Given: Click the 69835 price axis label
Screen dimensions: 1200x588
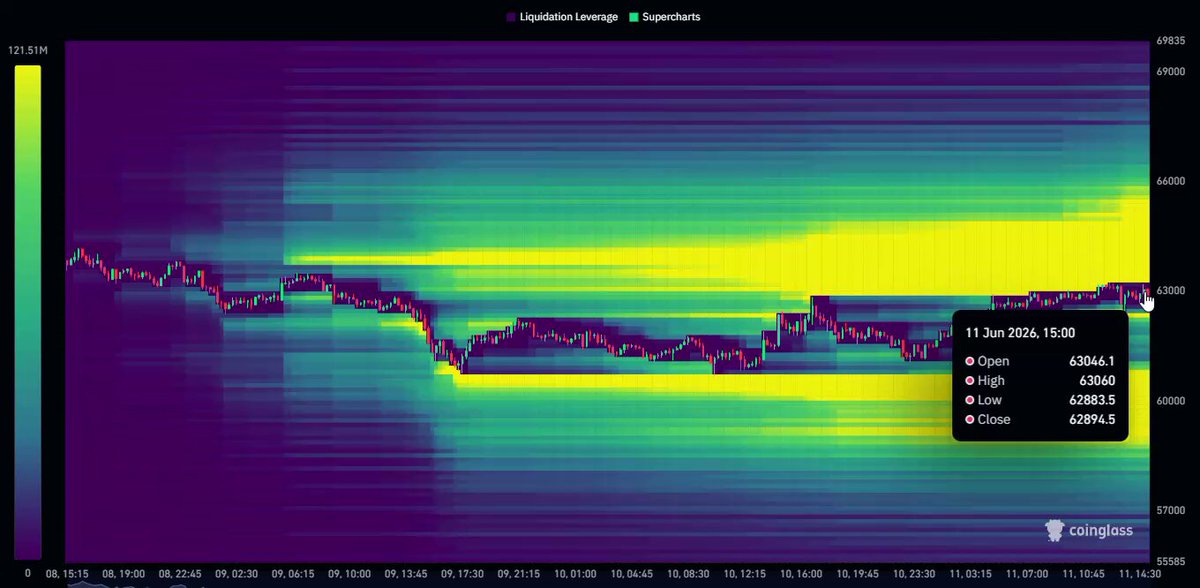Looking at the screenshot, I should (x=1170, y=42).
